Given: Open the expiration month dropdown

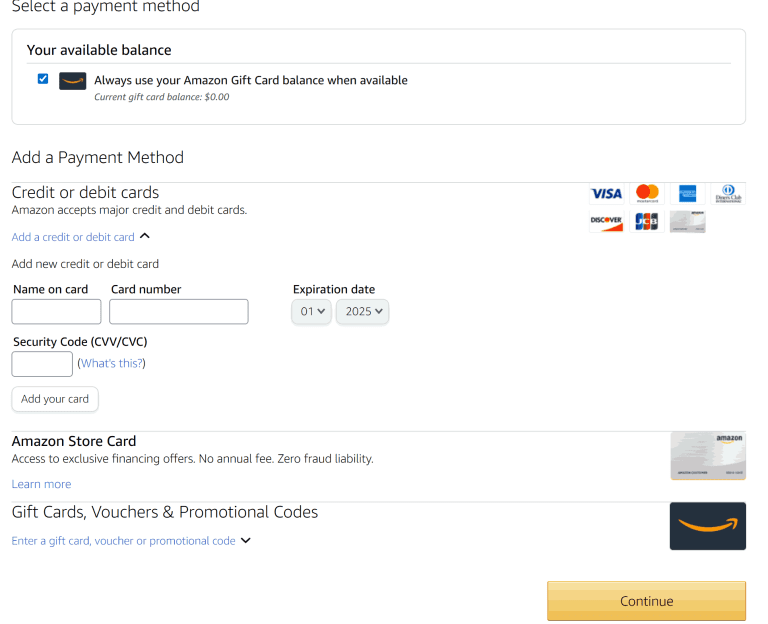Looking at the screenshot, I should 311,312.
